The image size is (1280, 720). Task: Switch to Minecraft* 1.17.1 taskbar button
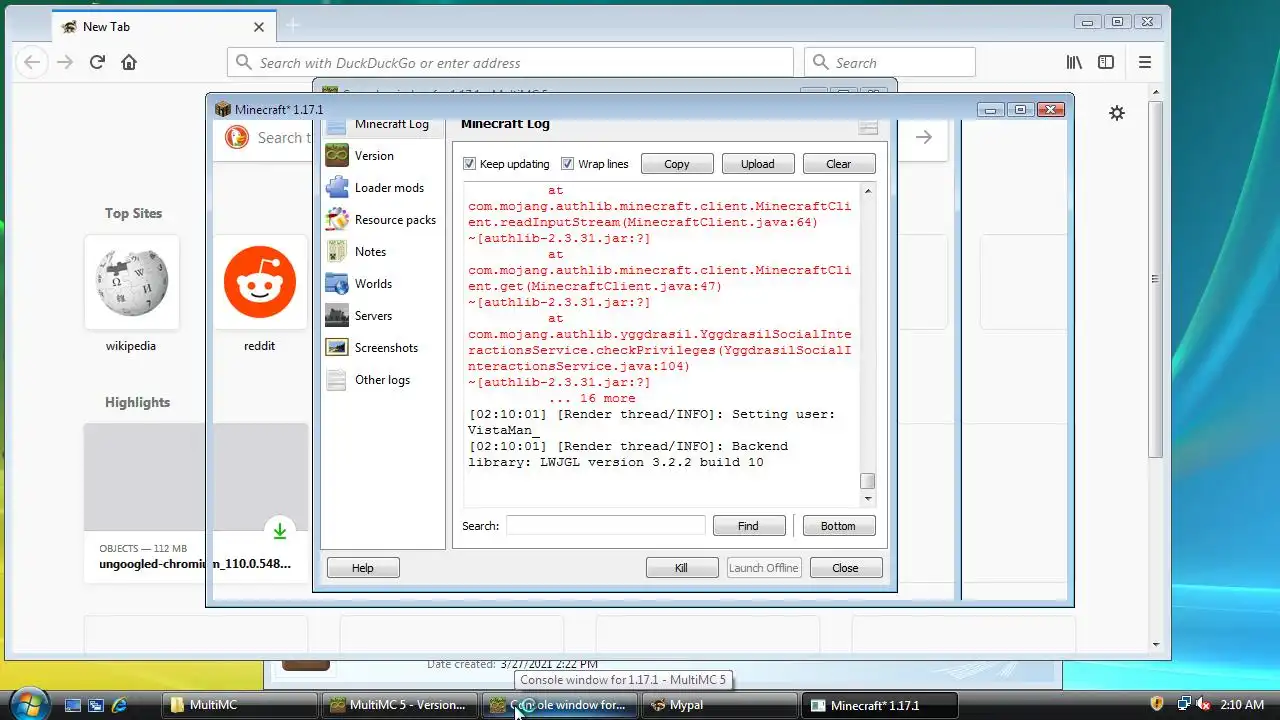click(880, 705)
